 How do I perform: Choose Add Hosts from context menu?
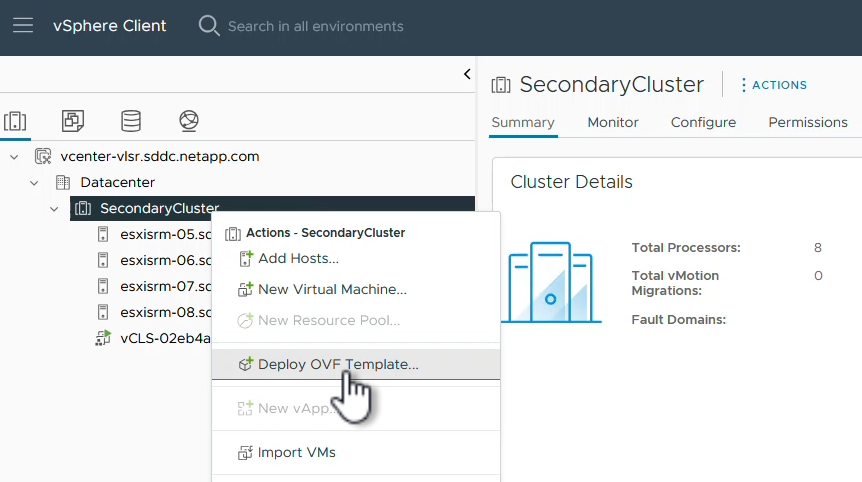pyautogui.click(x=298, y=258)
